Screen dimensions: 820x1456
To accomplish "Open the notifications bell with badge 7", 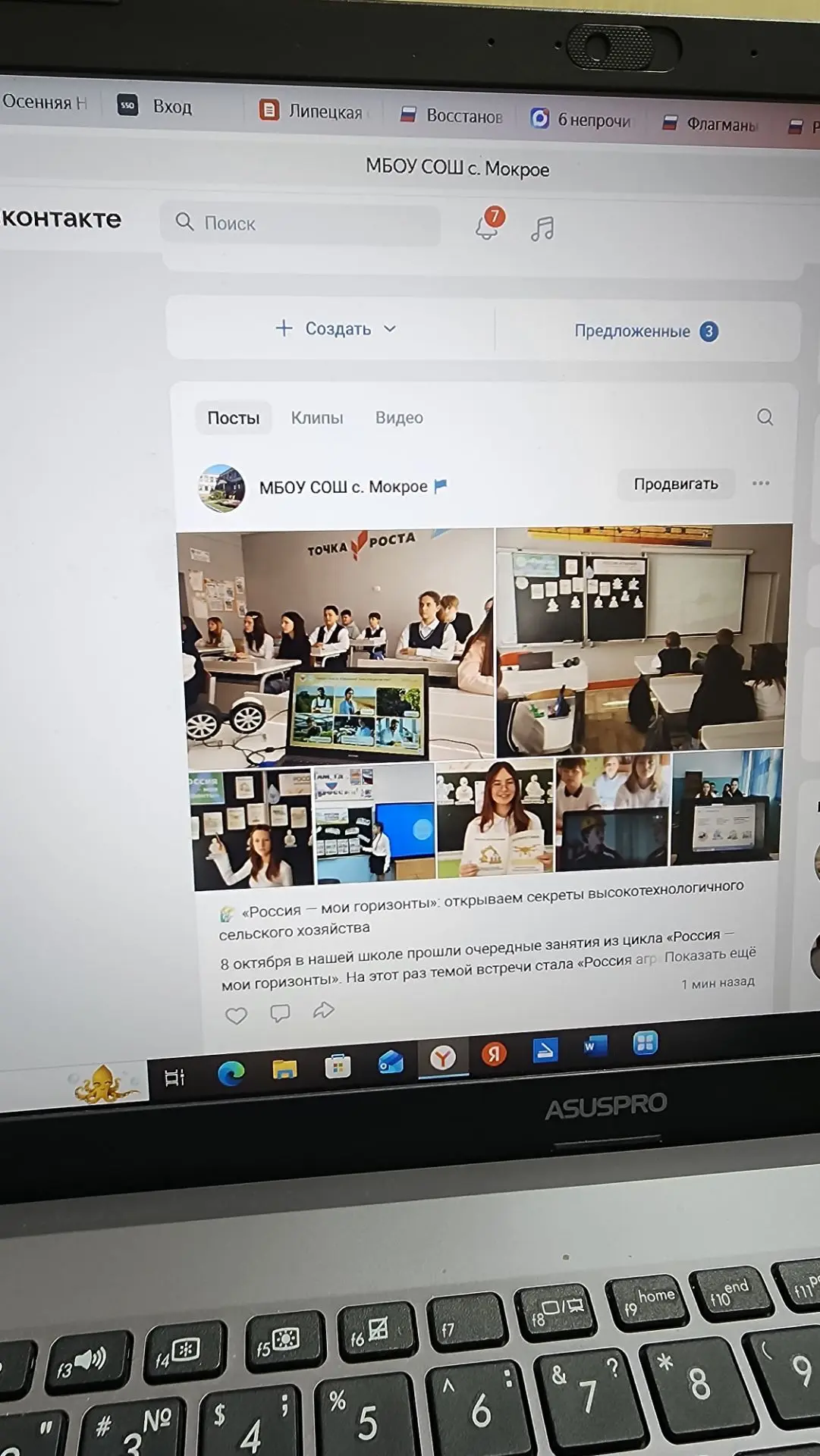I will click(489, 225).
